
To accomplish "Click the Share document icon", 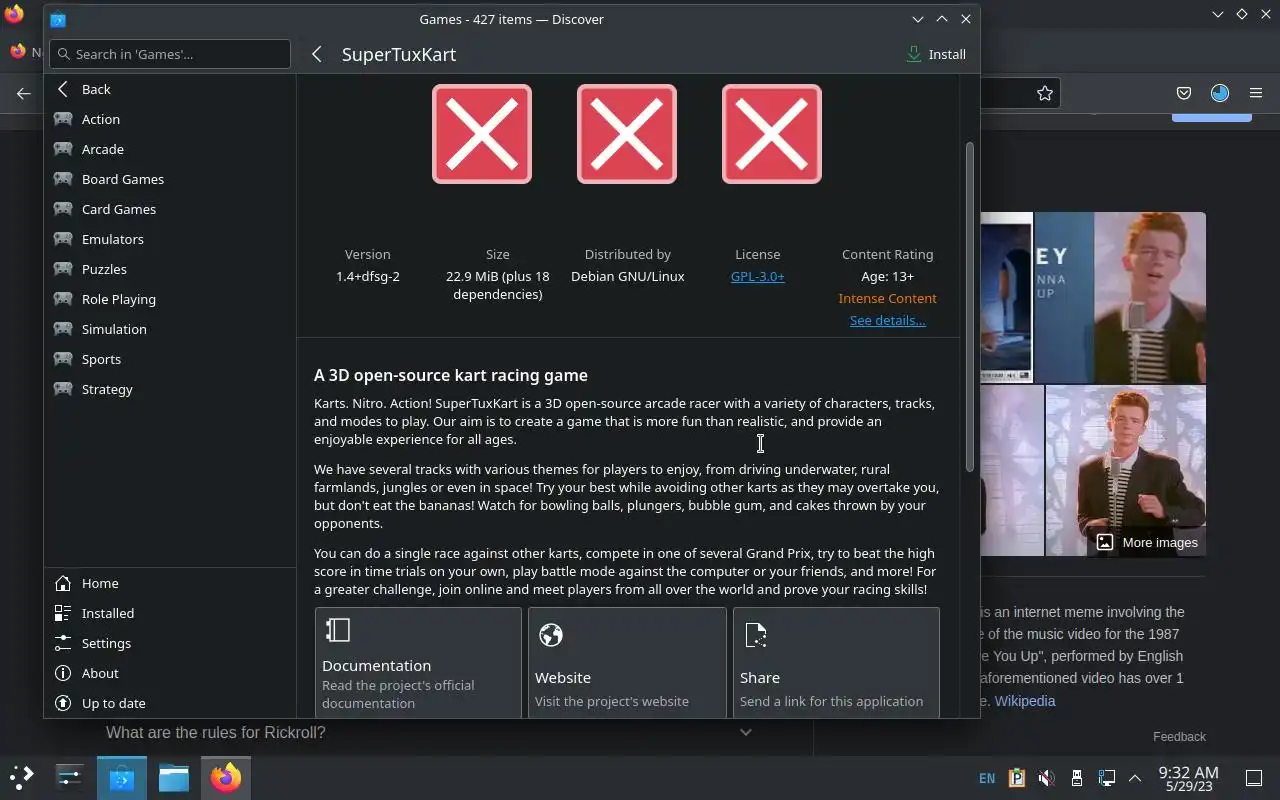I will pos(756,635).
